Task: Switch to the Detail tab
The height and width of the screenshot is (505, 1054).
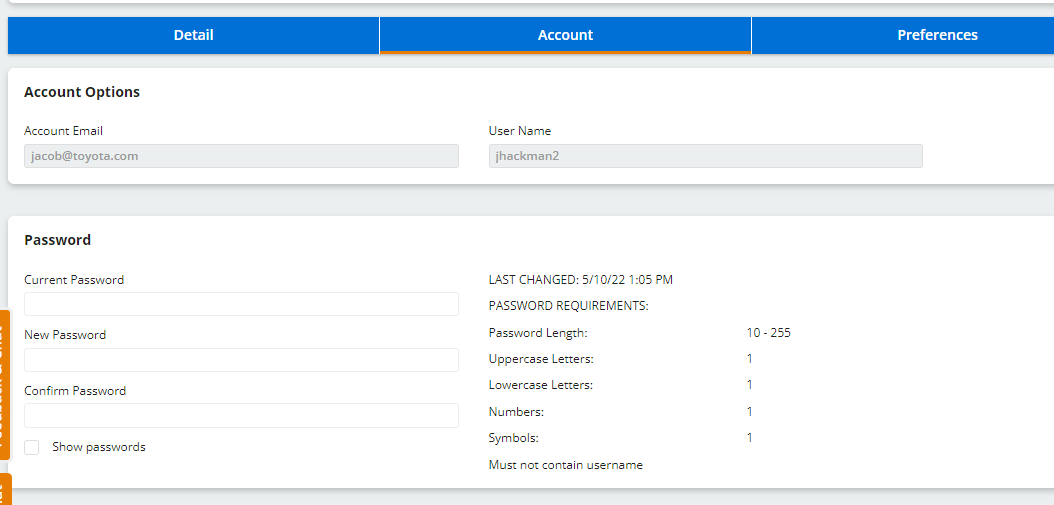Action: (193, 35)
